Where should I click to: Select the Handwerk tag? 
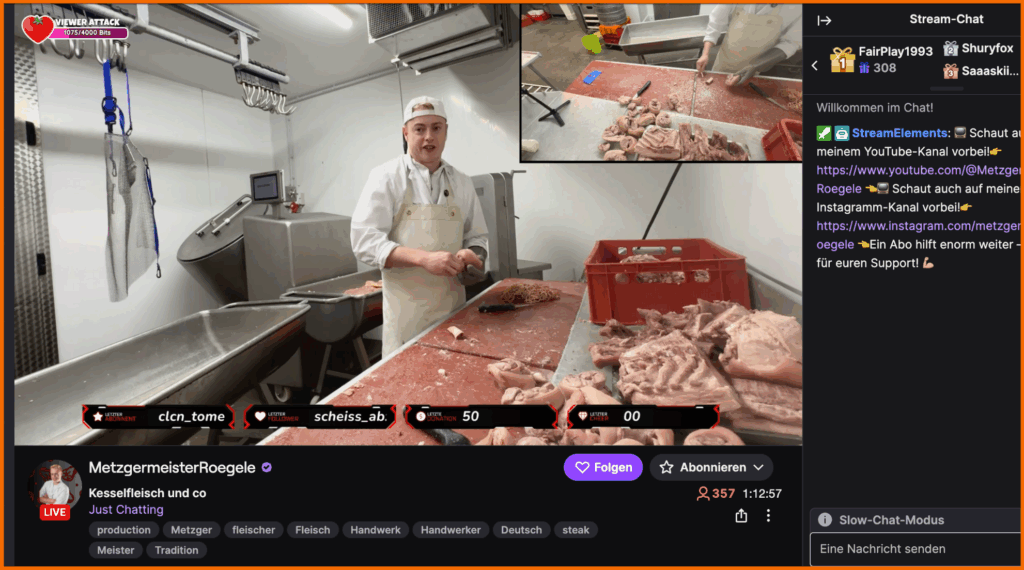[375, 530]
